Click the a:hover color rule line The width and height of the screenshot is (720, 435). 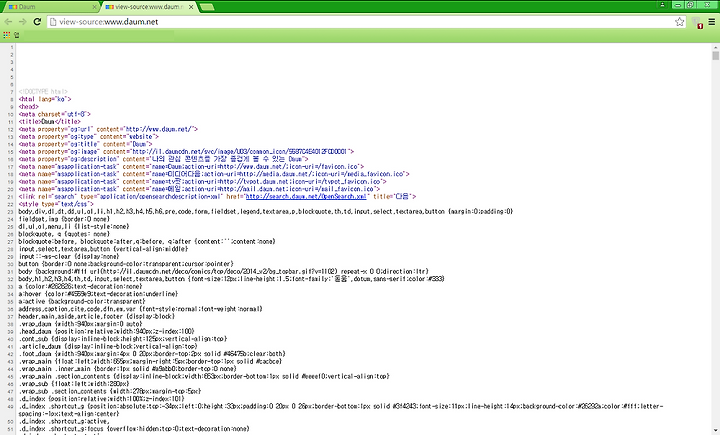[98, 294]
